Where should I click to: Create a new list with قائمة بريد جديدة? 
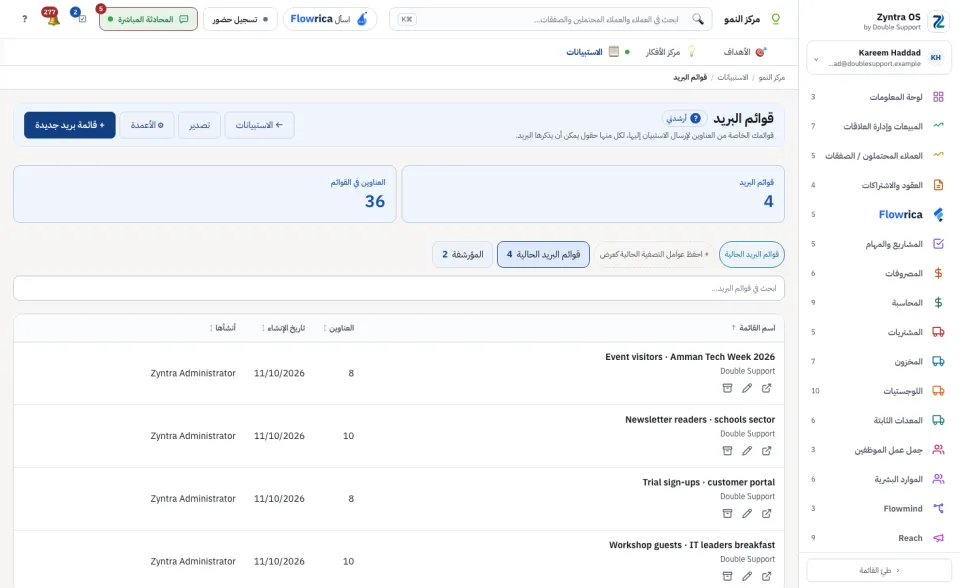tap(70, 125)
